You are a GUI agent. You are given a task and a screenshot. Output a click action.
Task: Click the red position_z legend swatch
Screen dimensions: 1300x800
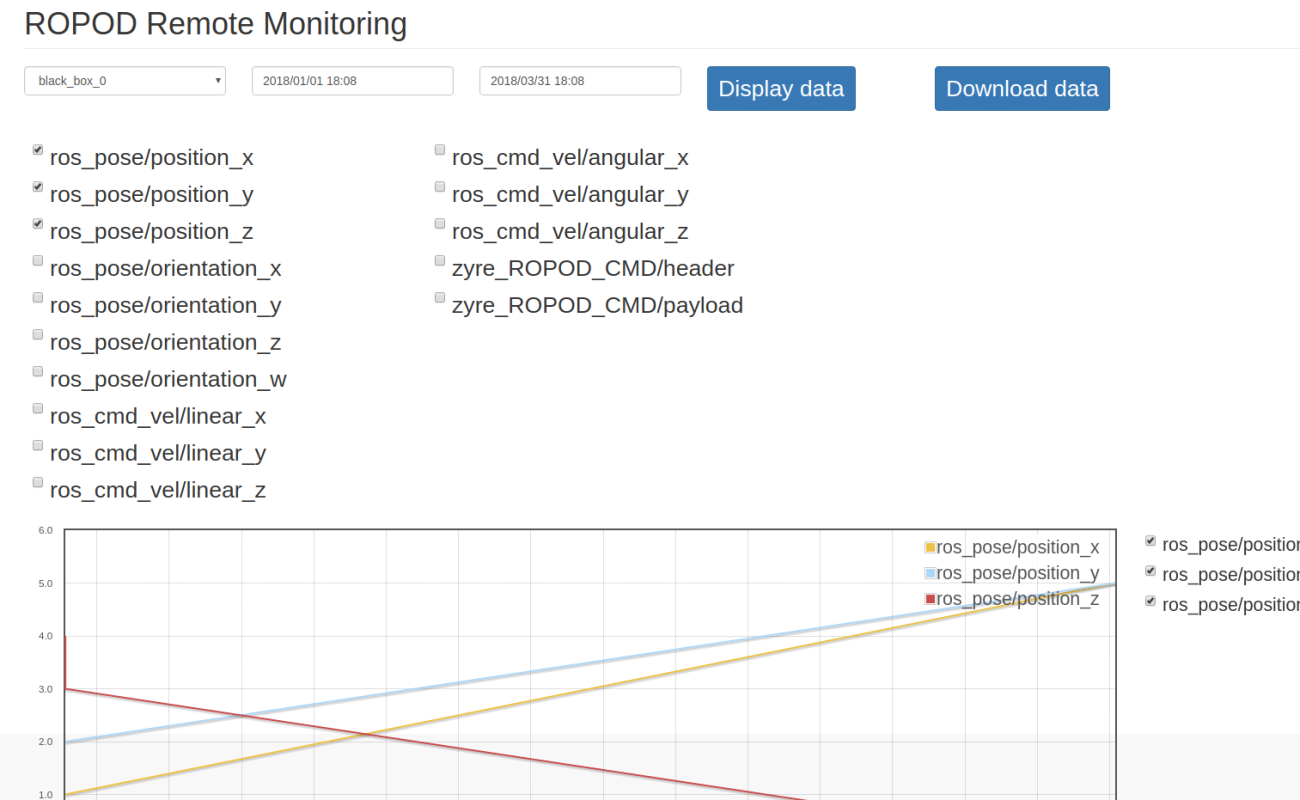[930, 599]
